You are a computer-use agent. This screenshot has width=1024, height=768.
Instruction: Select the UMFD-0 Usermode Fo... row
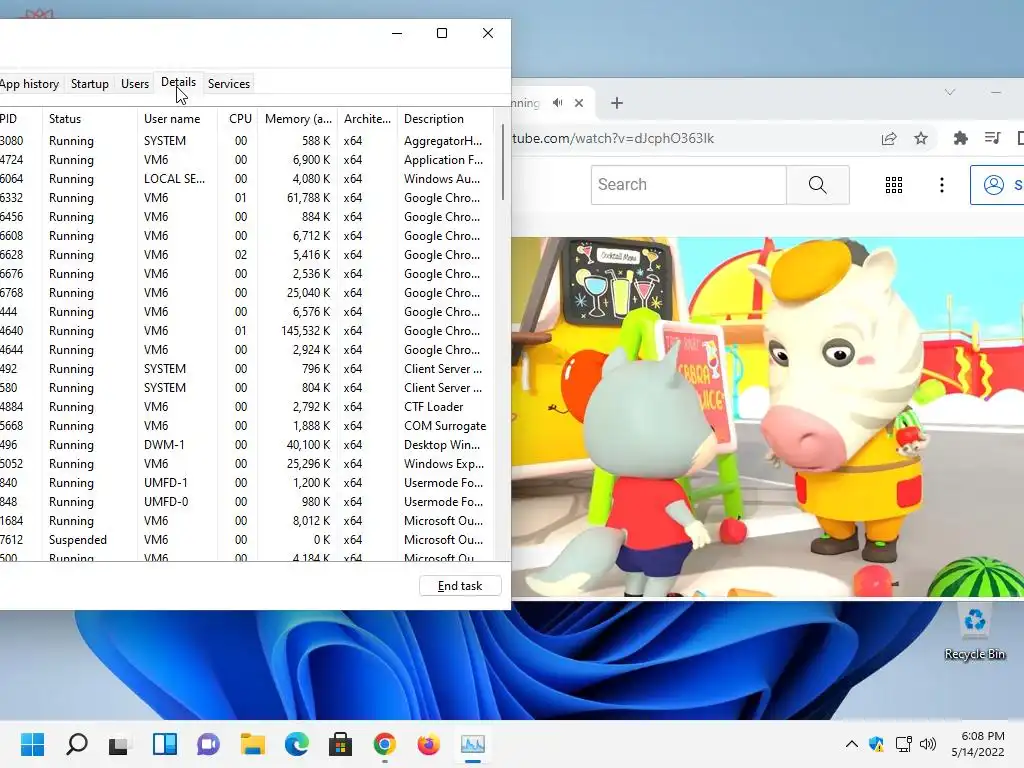coord(247,502)
